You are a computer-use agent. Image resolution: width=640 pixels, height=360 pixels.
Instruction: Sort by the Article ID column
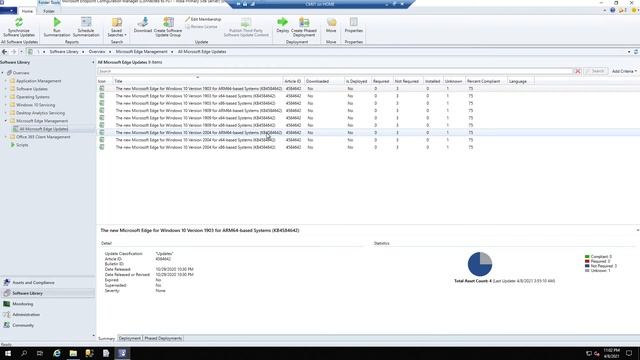(x=293, y=81)
